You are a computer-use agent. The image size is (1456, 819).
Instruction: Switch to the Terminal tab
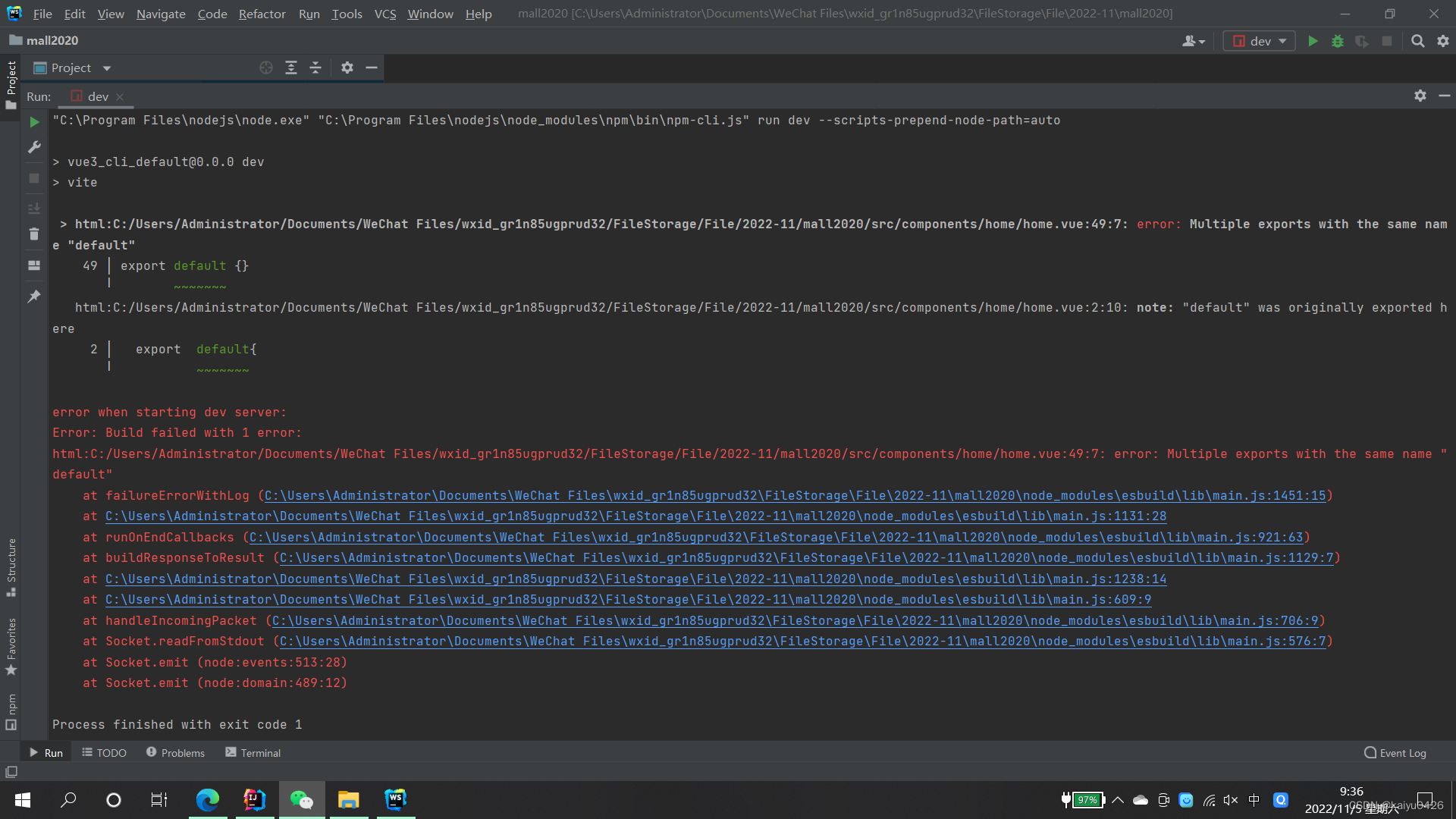[x=253, y=752]
